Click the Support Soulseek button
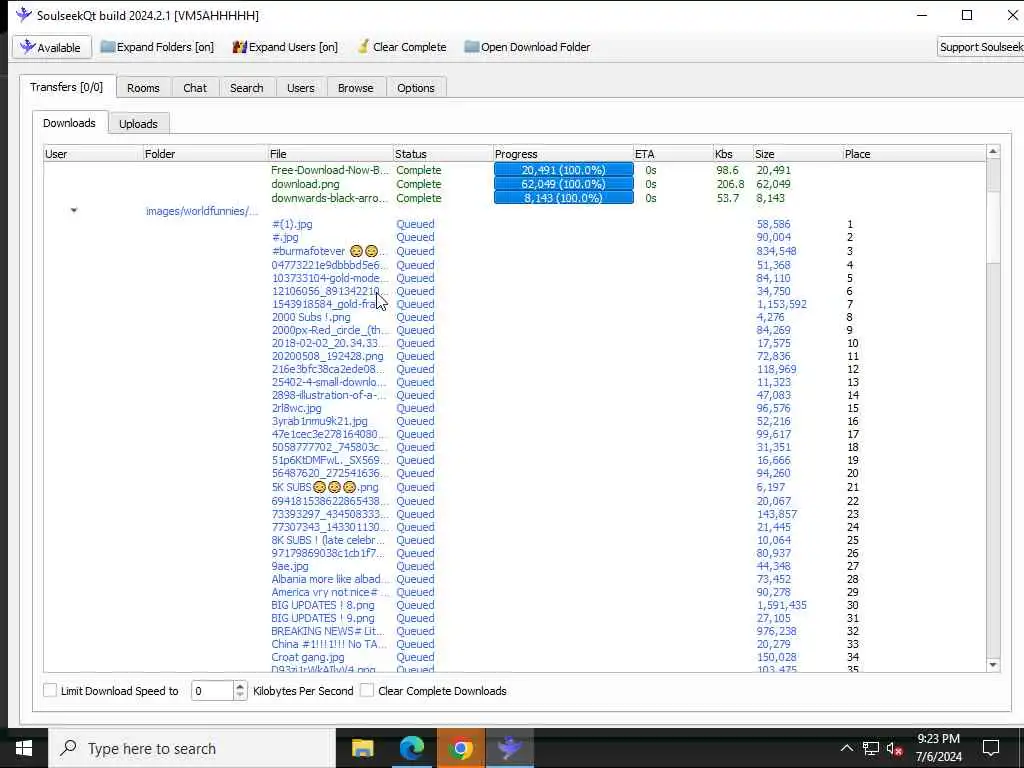1024x768 pixels. click(x=981, y=47)
